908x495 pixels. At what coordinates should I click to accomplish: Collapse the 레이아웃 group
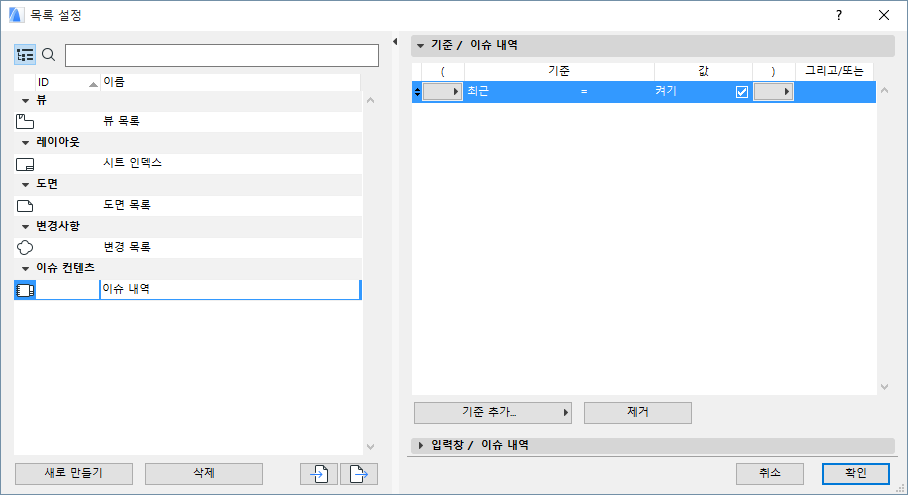pyautogui.click(x=25, y=142)
